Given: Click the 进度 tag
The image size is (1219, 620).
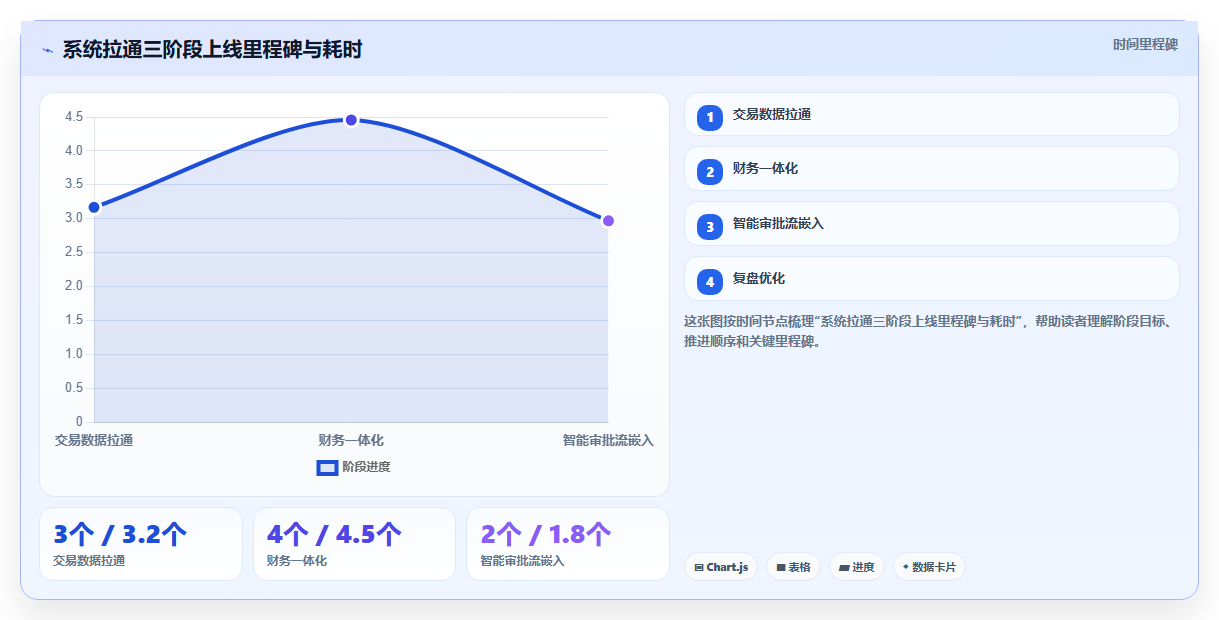Looking at the screenshot, I should point(857,567).
